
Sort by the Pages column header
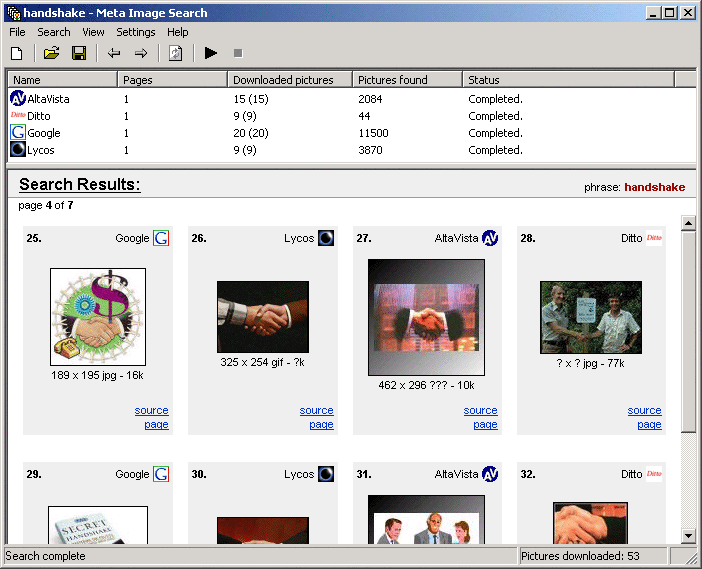172,80
